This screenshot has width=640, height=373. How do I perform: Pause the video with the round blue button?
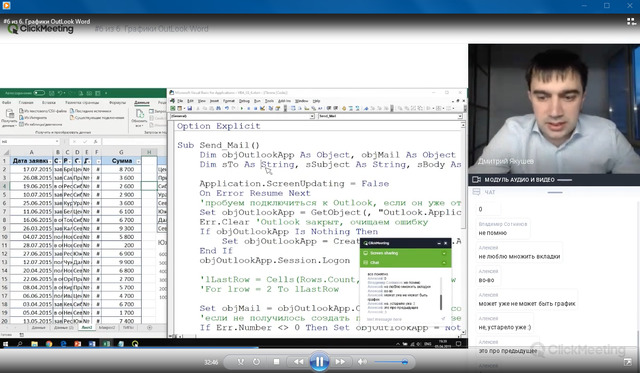pos(319,362)
